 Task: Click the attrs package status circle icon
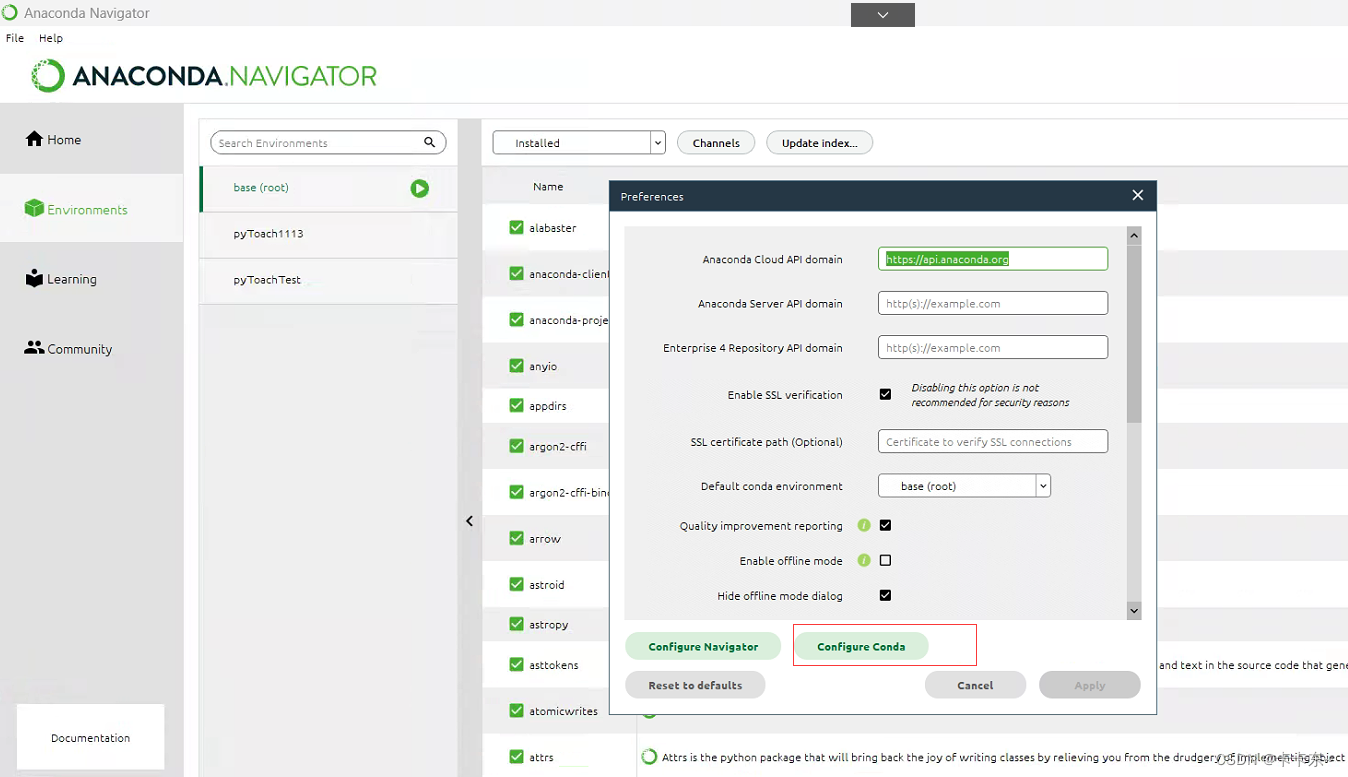[x=649, y=757]
